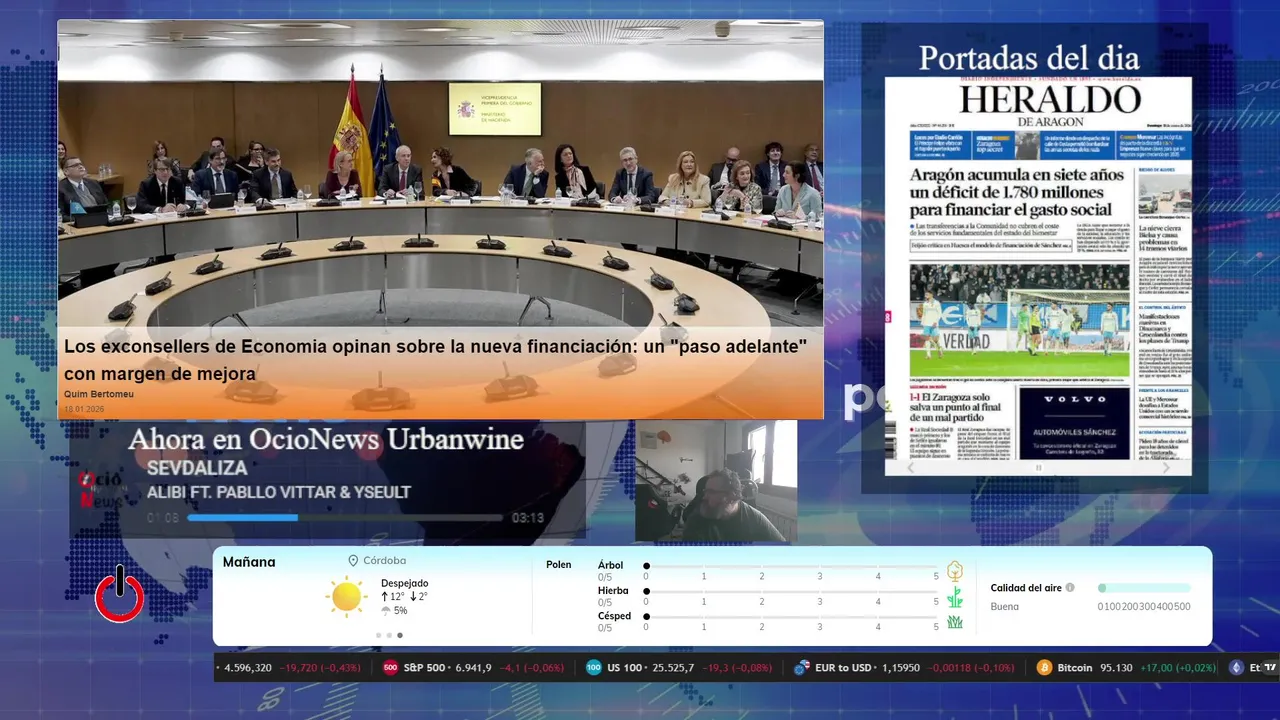
Task: Click the Hierba plant pollen icon
Action: click(955, 597)
